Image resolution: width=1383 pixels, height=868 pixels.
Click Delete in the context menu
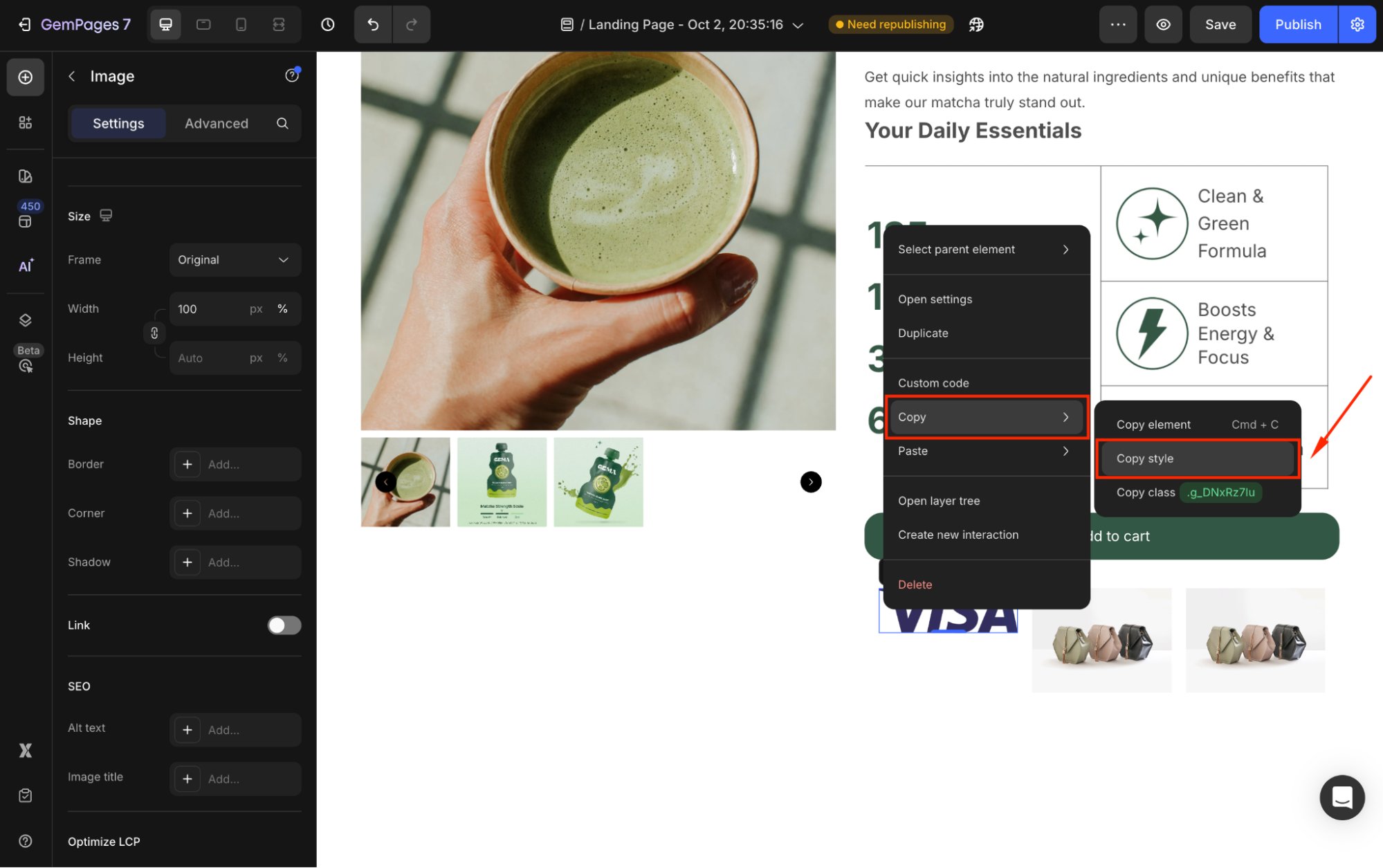click(915, 584)
